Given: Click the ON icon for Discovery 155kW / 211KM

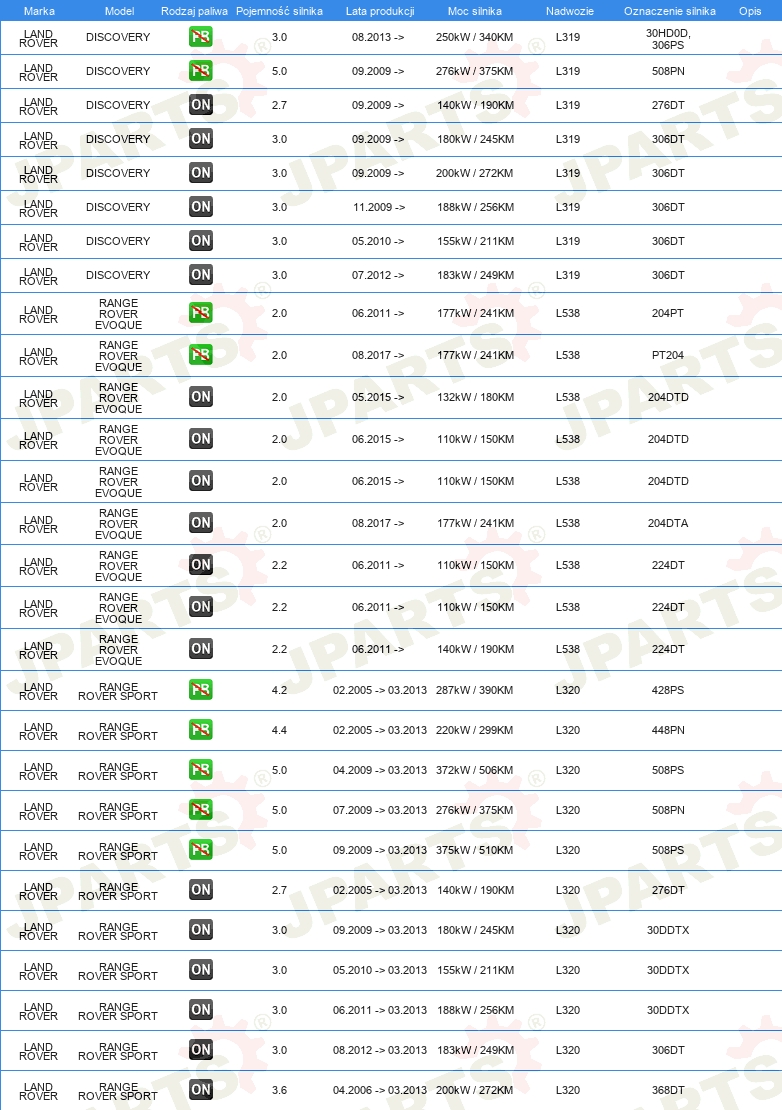Looking at the screenshot, I should pos(201,241).
